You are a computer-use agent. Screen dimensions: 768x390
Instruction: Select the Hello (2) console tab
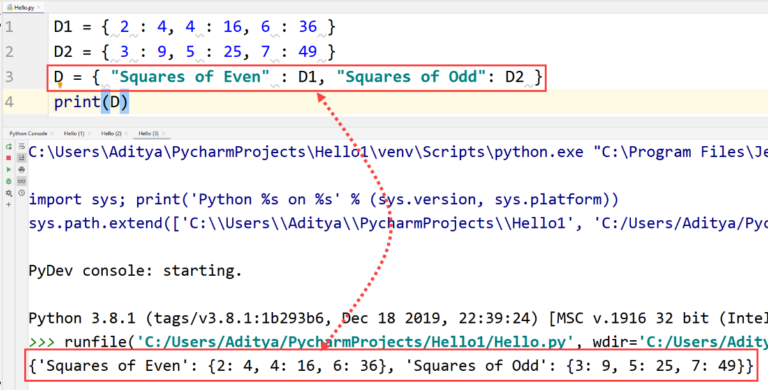point(111,133)
